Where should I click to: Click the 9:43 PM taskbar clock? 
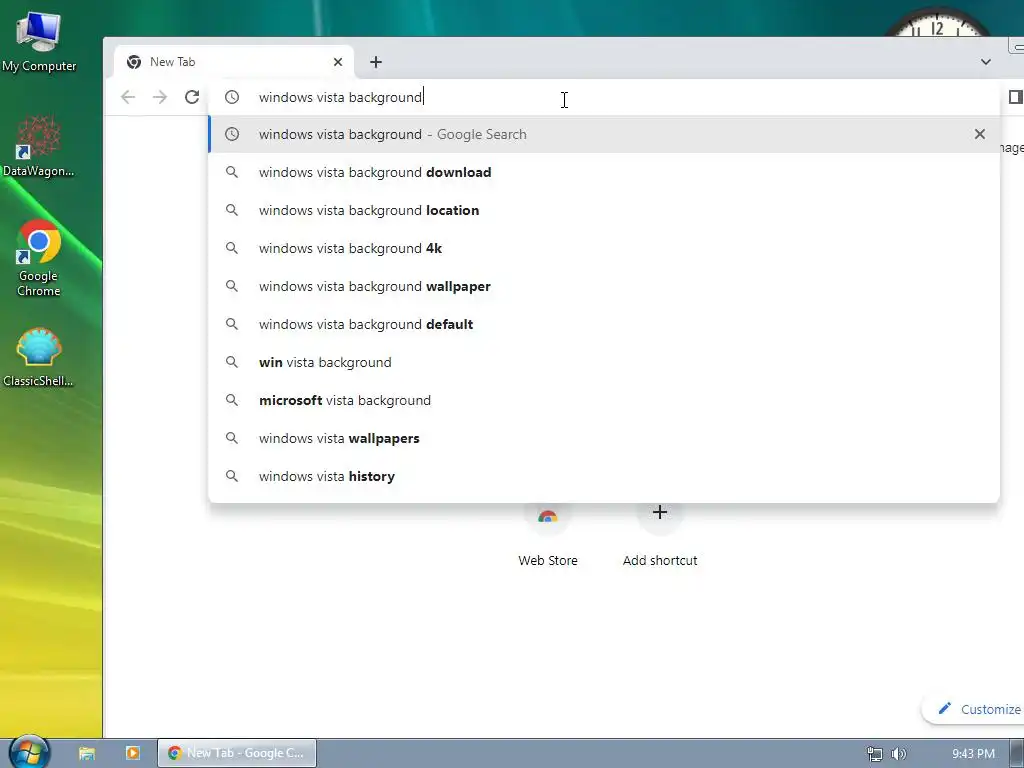pyautogui.click(x=973, y=754)
